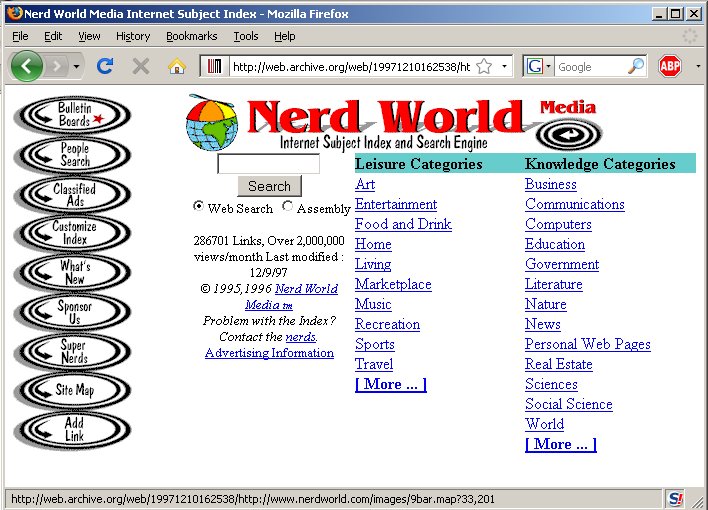
Task: Bookmark this page with the star icon
Action: pos(484,67)
